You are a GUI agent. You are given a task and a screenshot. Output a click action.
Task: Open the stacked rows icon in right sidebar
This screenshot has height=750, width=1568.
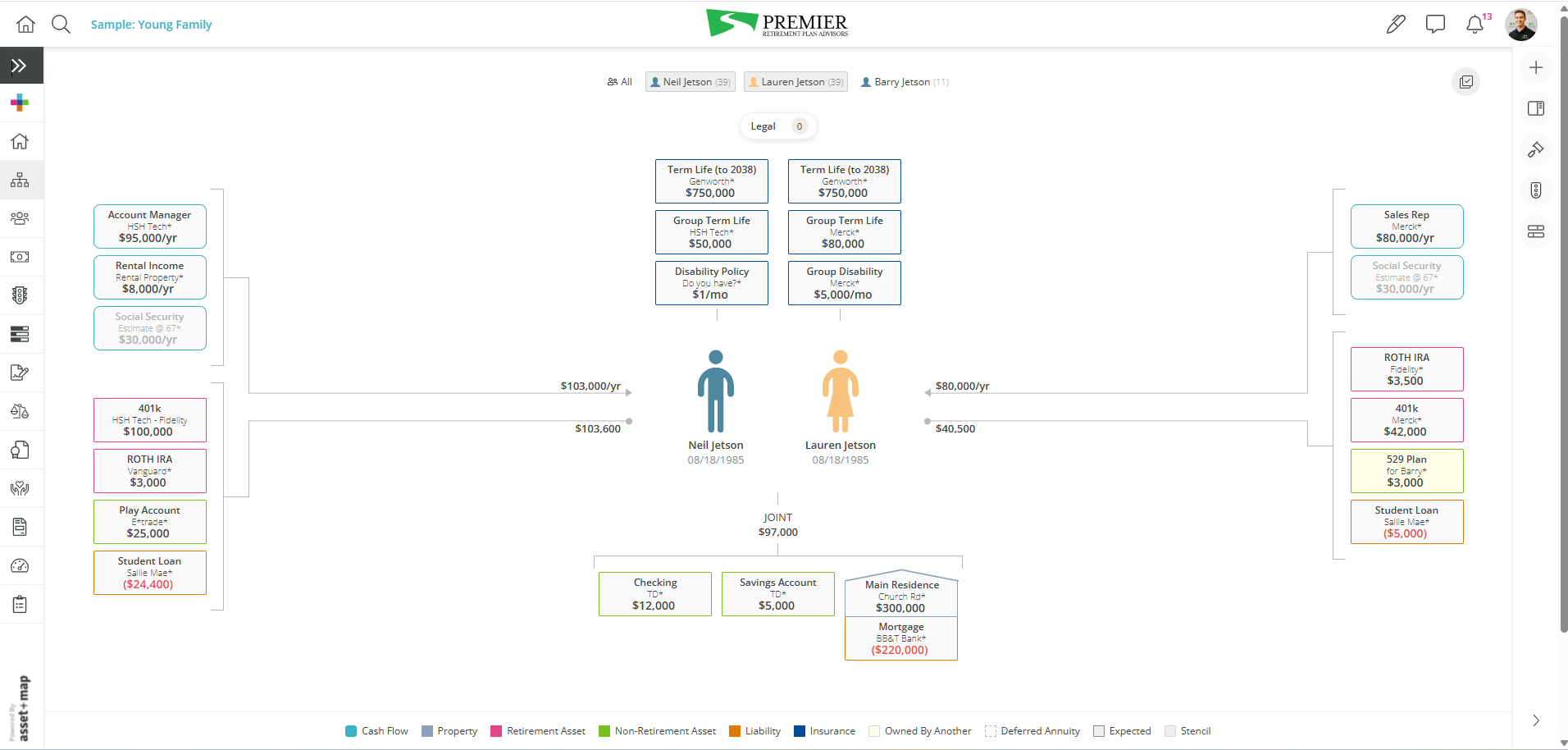coord(1536,231)
